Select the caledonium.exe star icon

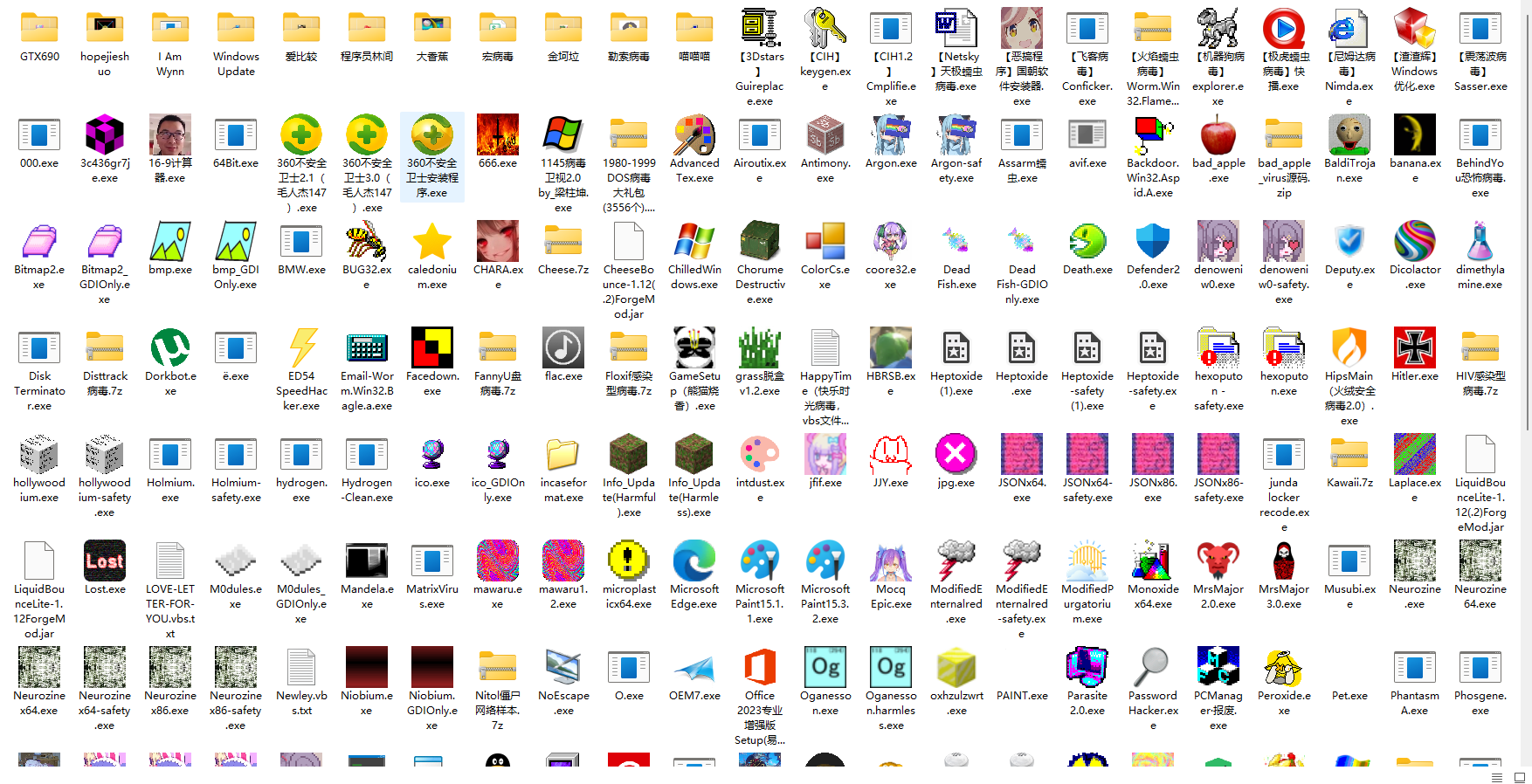(432, 241)
